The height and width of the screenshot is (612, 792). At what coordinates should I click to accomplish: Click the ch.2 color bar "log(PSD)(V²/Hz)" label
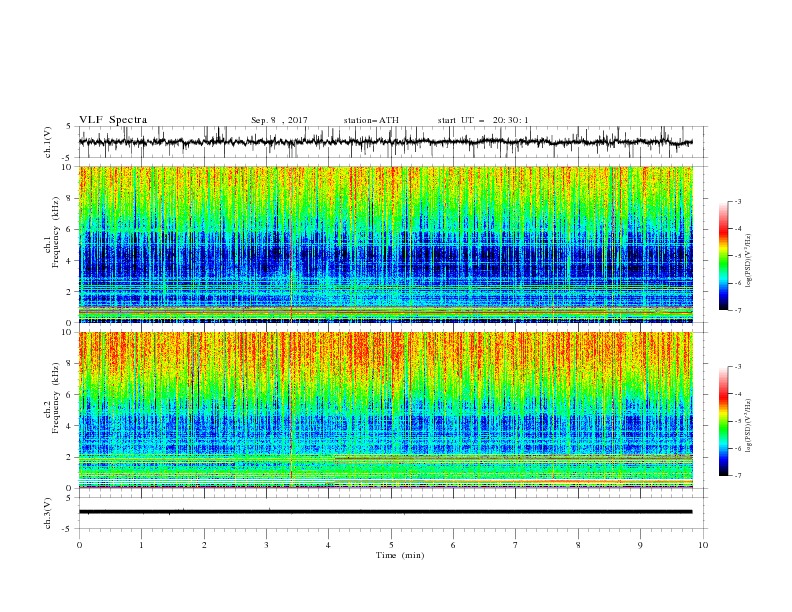[x=749, y=426]
